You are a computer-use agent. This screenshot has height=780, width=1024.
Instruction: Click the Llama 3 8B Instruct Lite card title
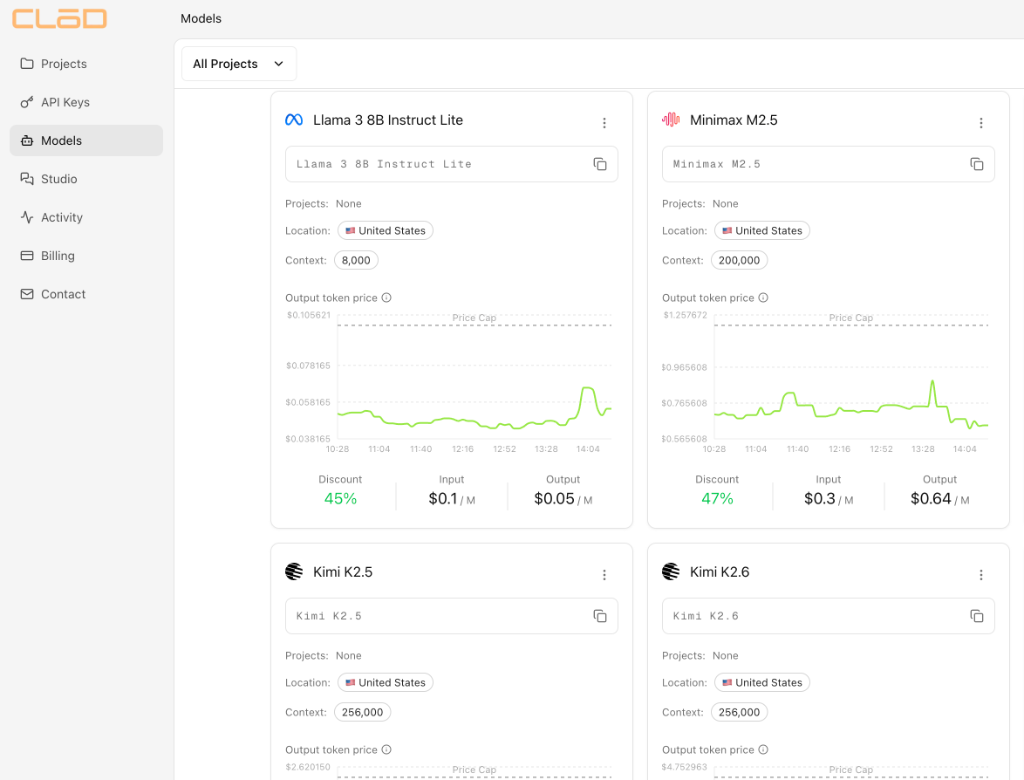tap(388, 120)
